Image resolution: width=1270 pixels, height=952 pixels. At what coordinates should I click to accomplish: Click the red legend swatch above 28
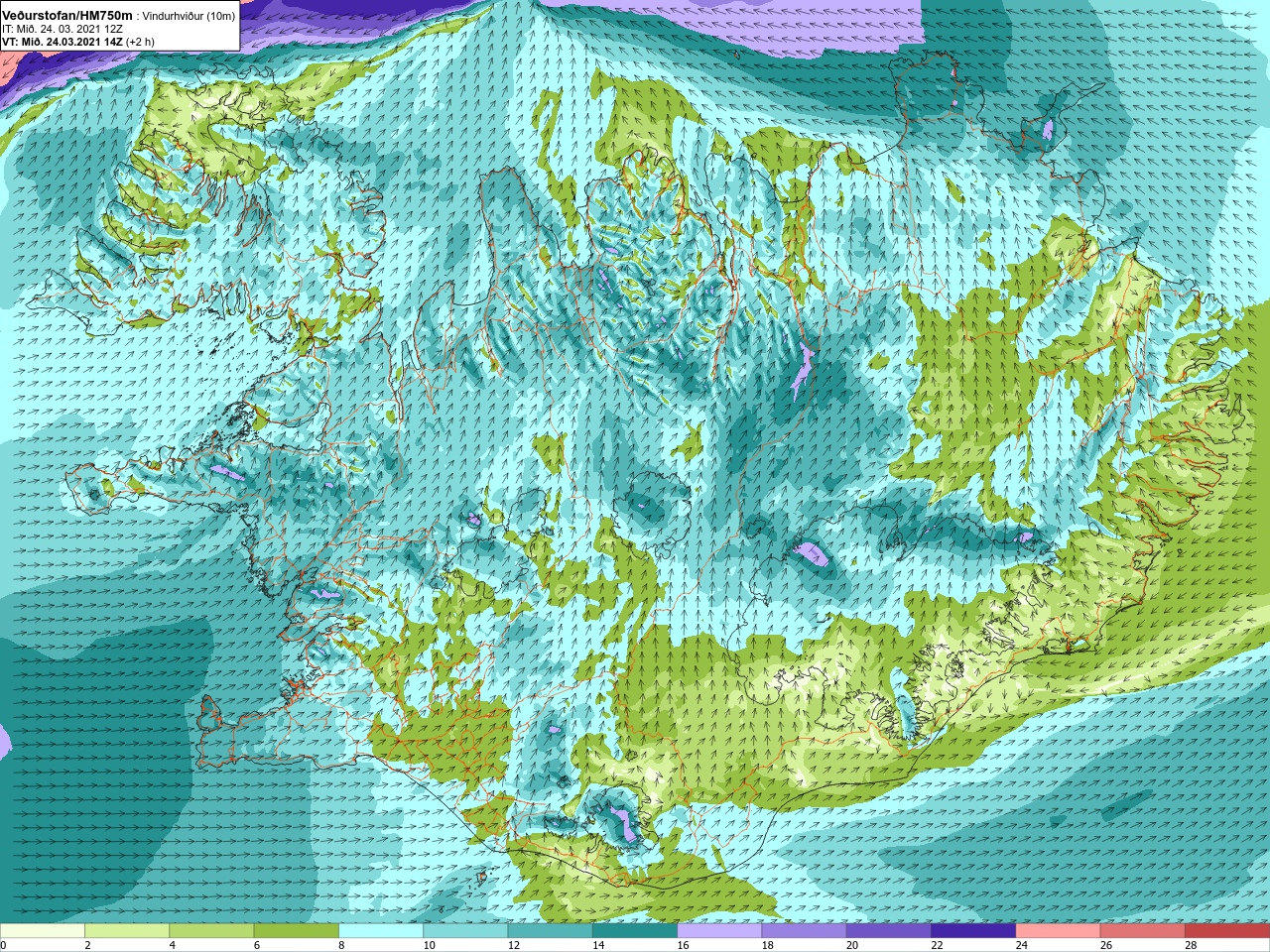[1227, 931]
